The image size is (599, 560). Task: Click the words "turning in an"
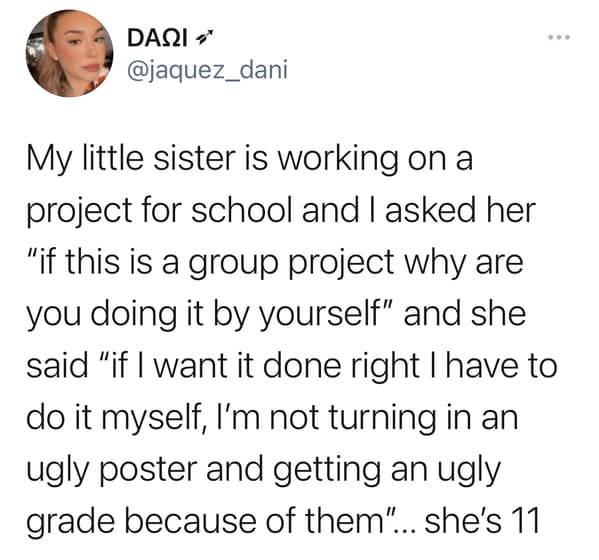(x=423, y=418)
